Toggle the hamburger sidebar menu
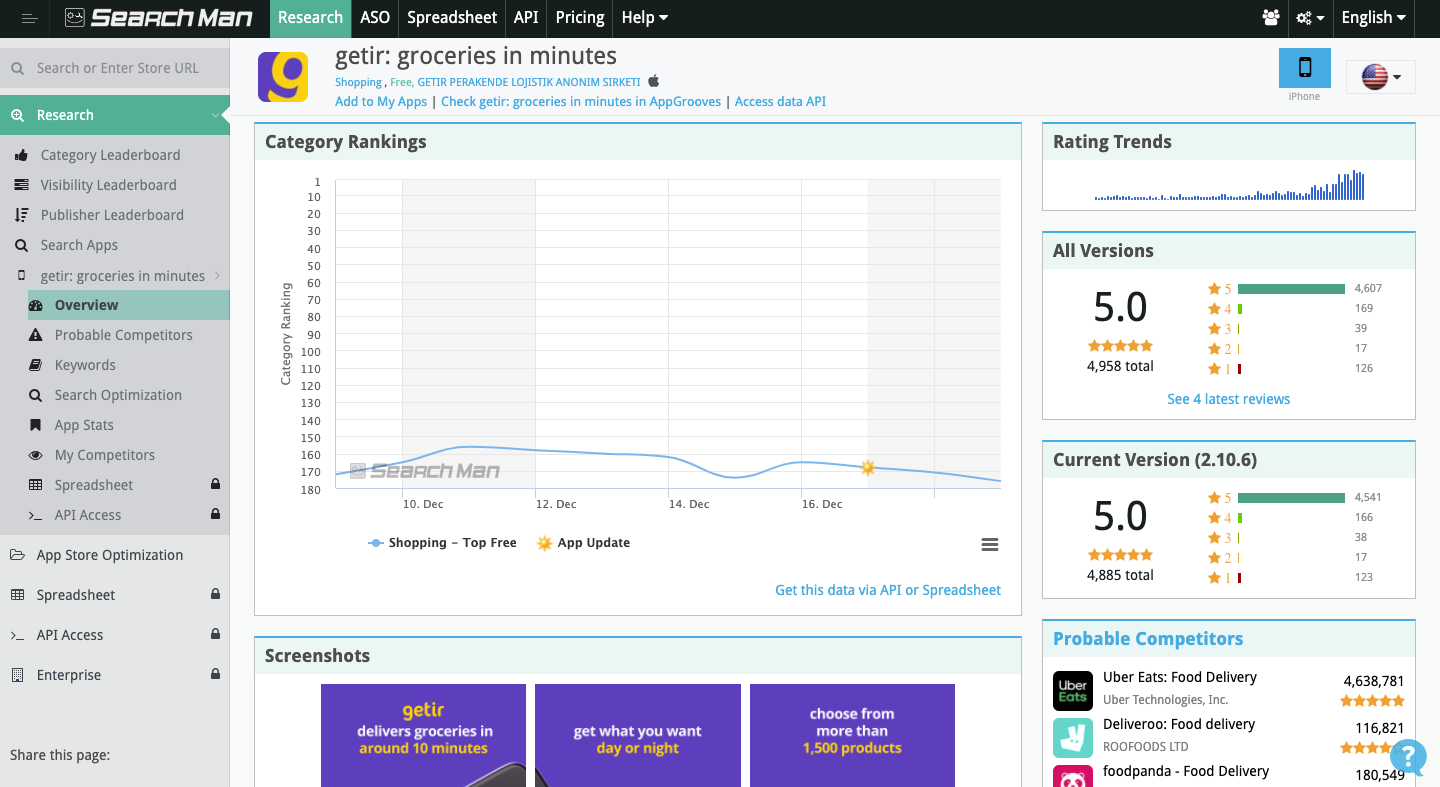The height and width of the screenshot is (787, 1440). [29, 18]
